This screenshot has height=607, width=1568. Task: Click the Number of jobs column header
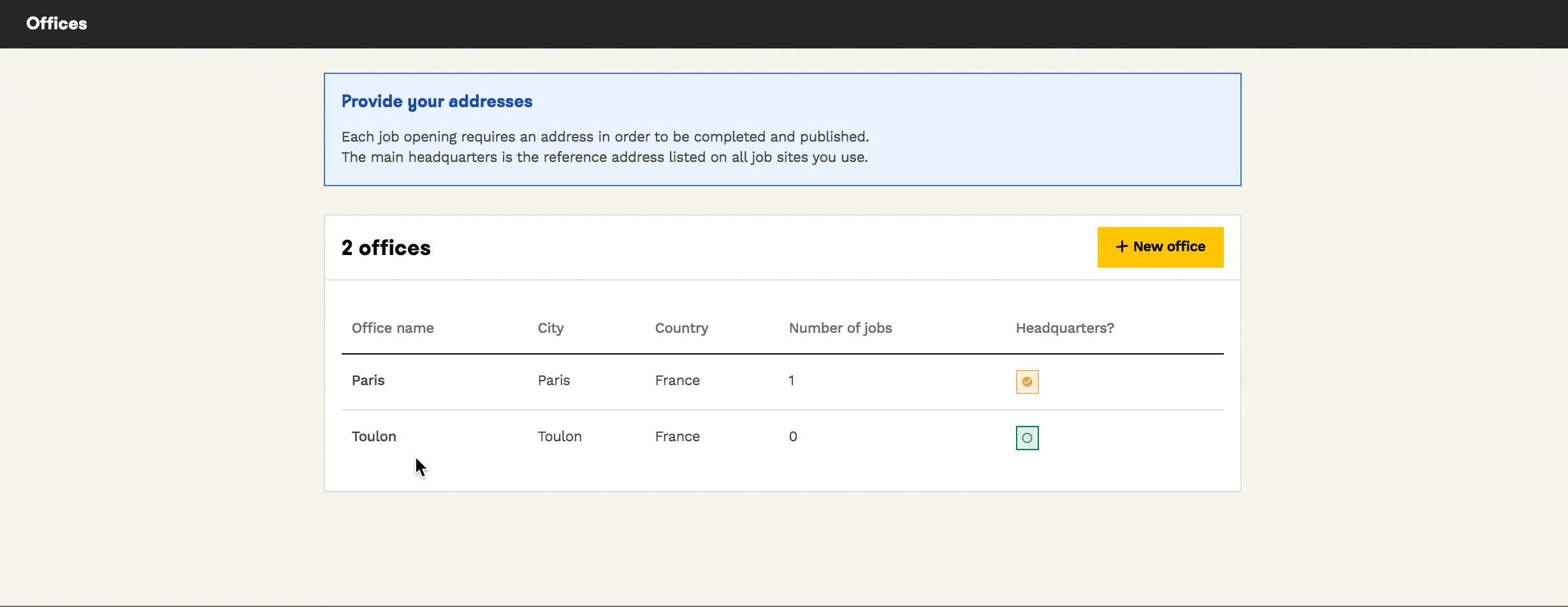(840, 328)
